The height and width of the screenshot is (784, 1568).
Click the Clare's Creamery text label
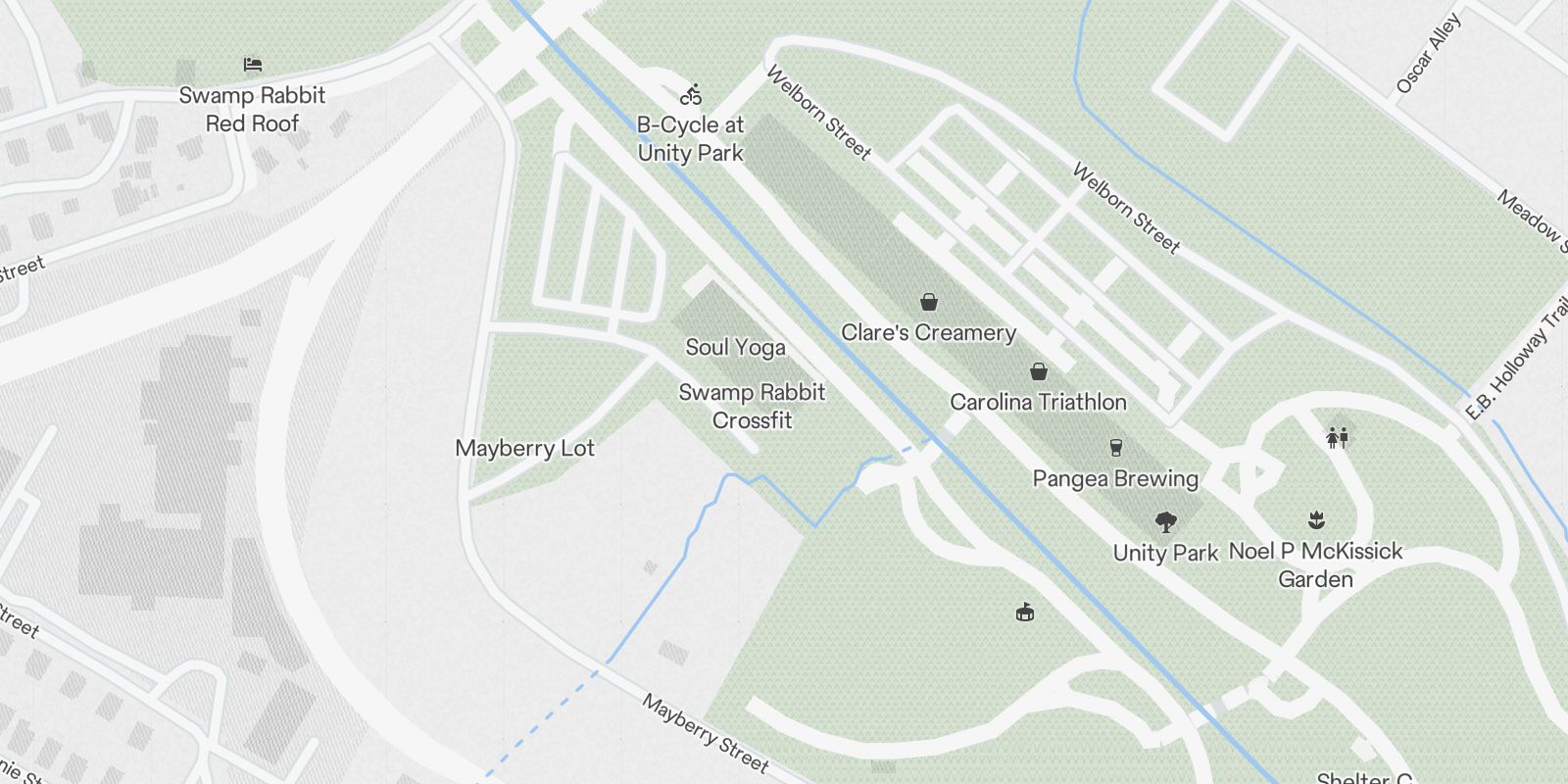[929, 332]
